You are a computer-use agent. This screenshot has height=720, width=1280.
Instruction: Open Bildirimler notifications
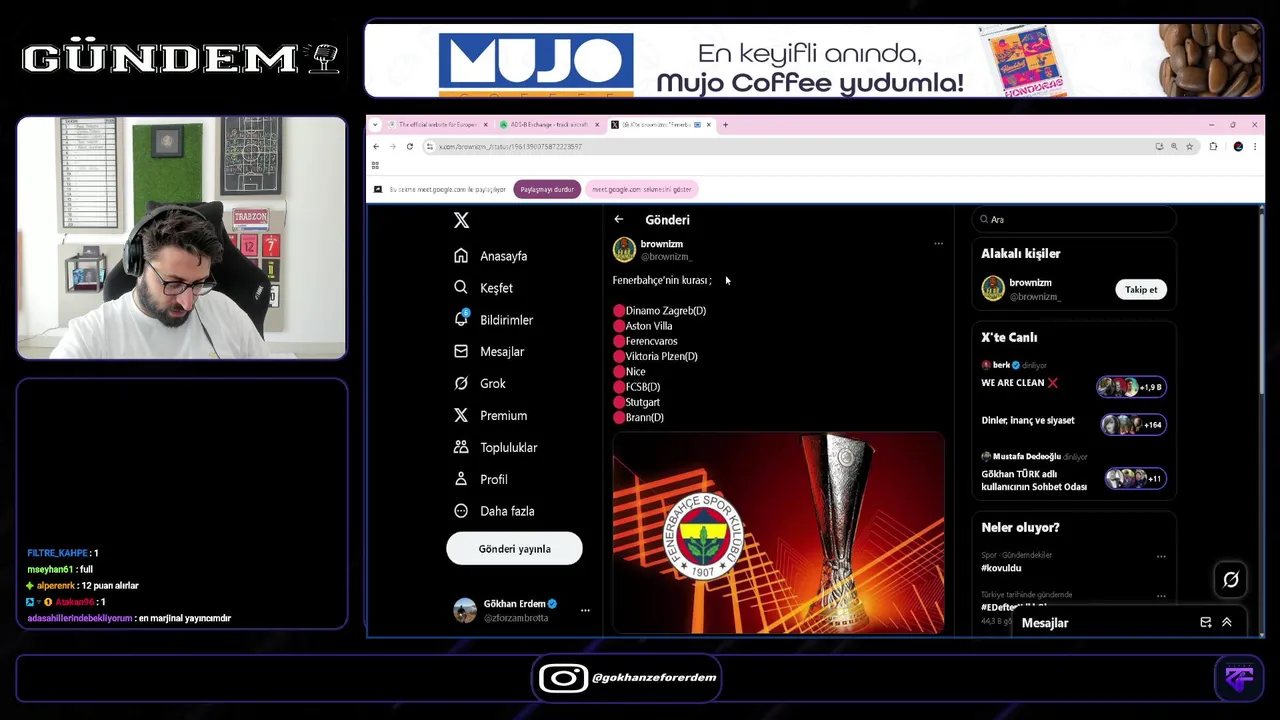494,320
